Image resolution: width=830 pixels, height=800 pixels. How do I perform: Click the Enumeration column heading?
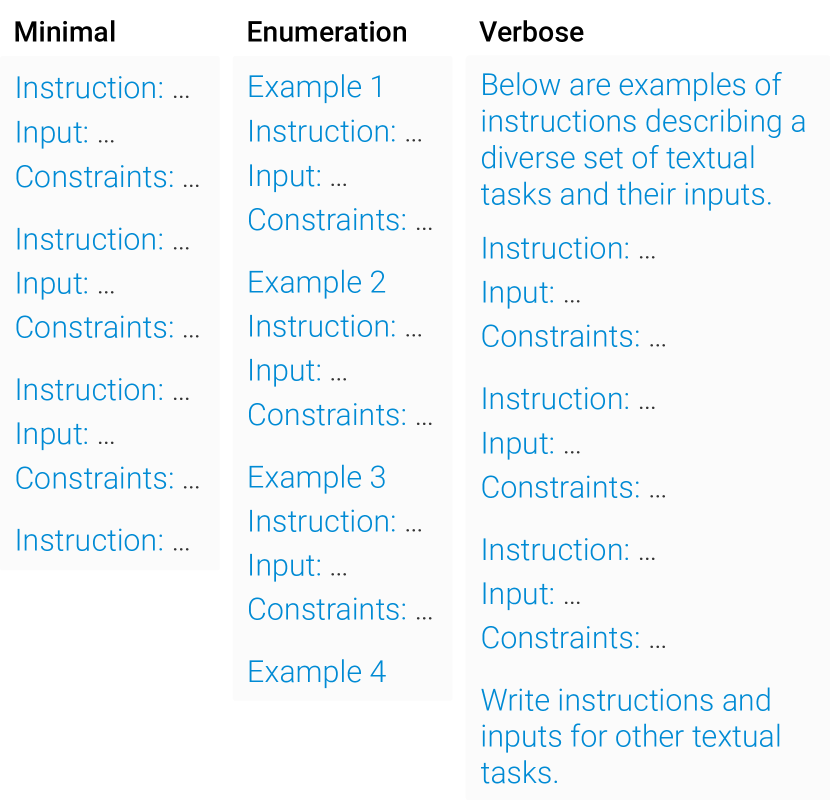point(327,32)
